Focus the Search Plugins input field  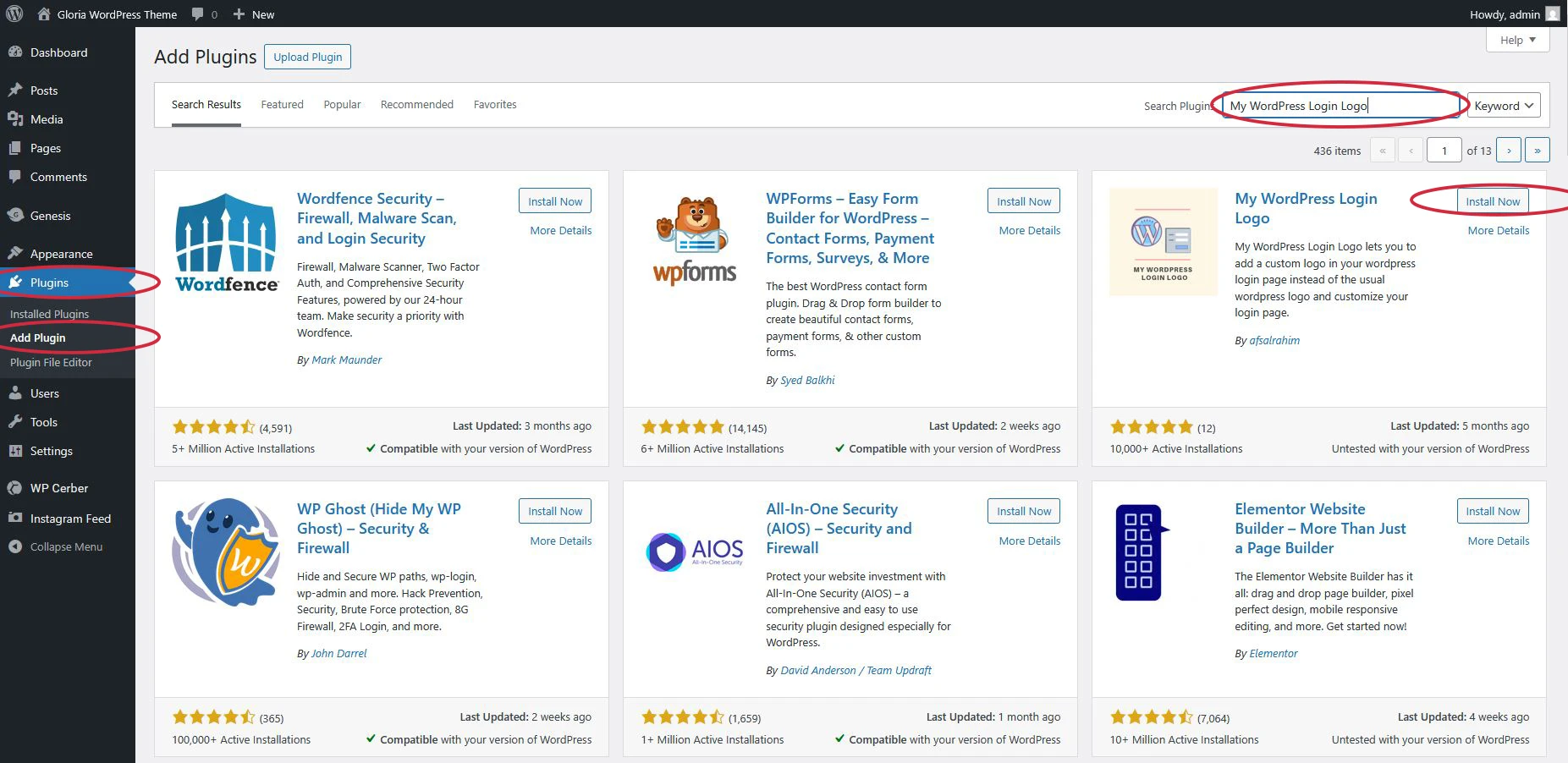(x=1340, y=106)
